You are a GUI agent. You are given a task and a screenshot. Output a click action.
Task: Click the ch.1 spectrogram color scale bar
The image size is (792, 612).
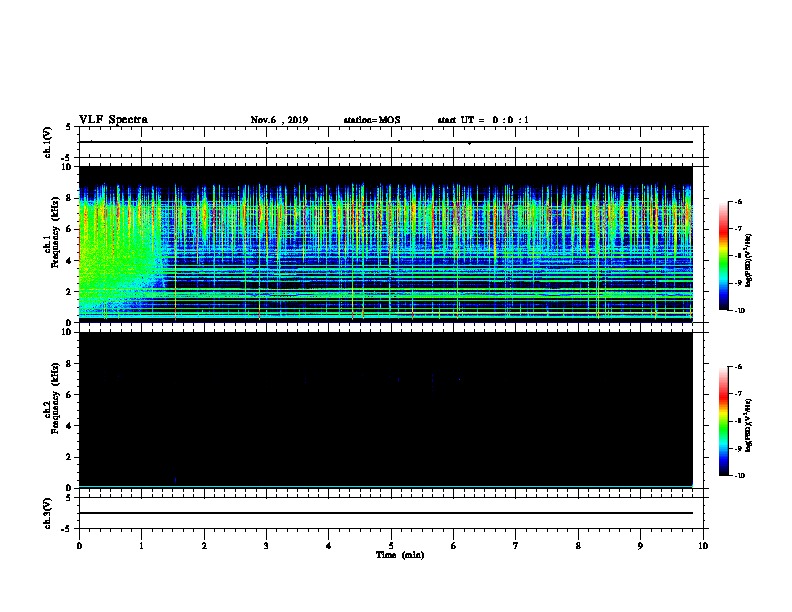point(724,256)
